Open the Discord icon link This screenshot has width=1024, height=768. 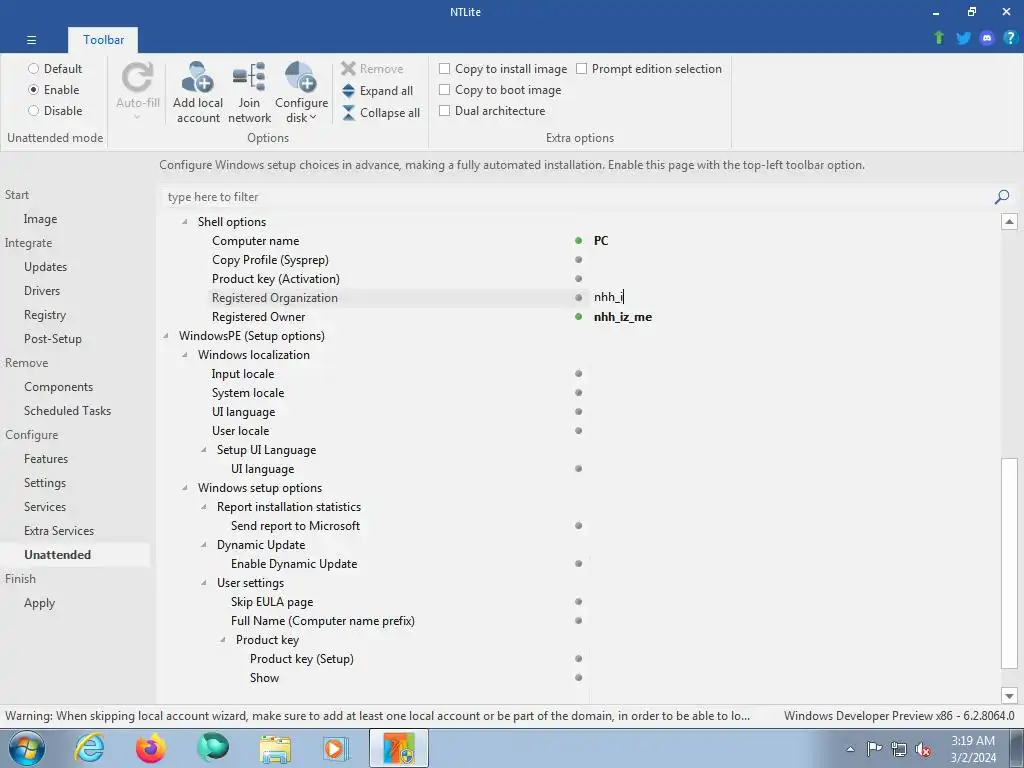(987, 38)
